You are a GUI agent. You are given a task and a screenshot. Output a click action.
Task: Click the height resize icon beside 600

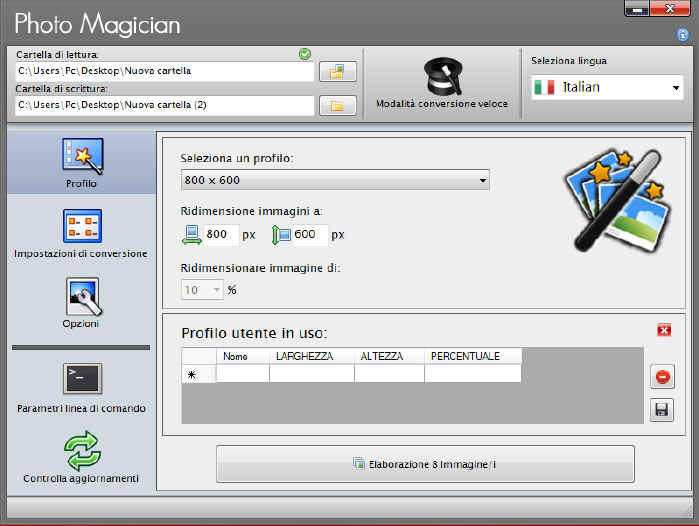point(281,235)
